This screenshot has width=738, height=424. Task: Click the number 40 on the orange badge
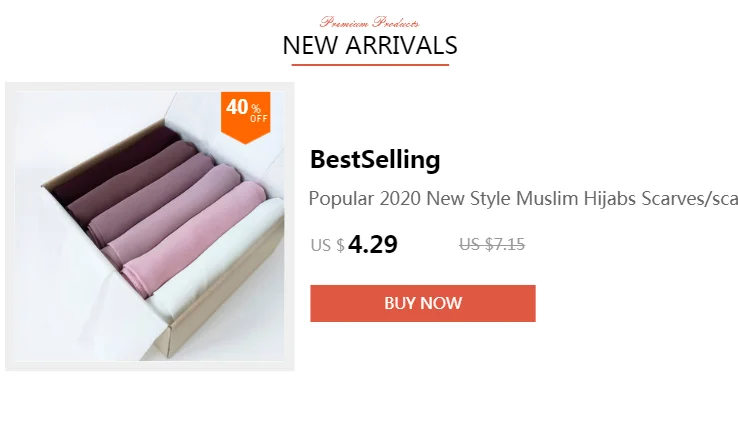[237, 107]
